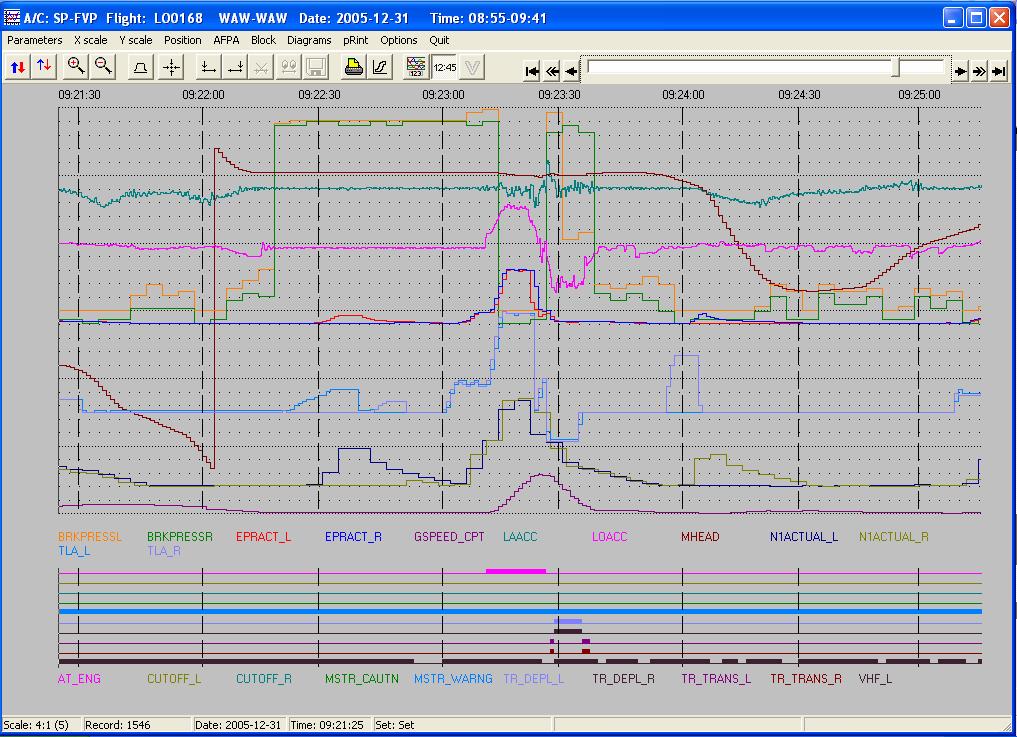Select the GSPEED_CPT legend label

pos(449,537)
